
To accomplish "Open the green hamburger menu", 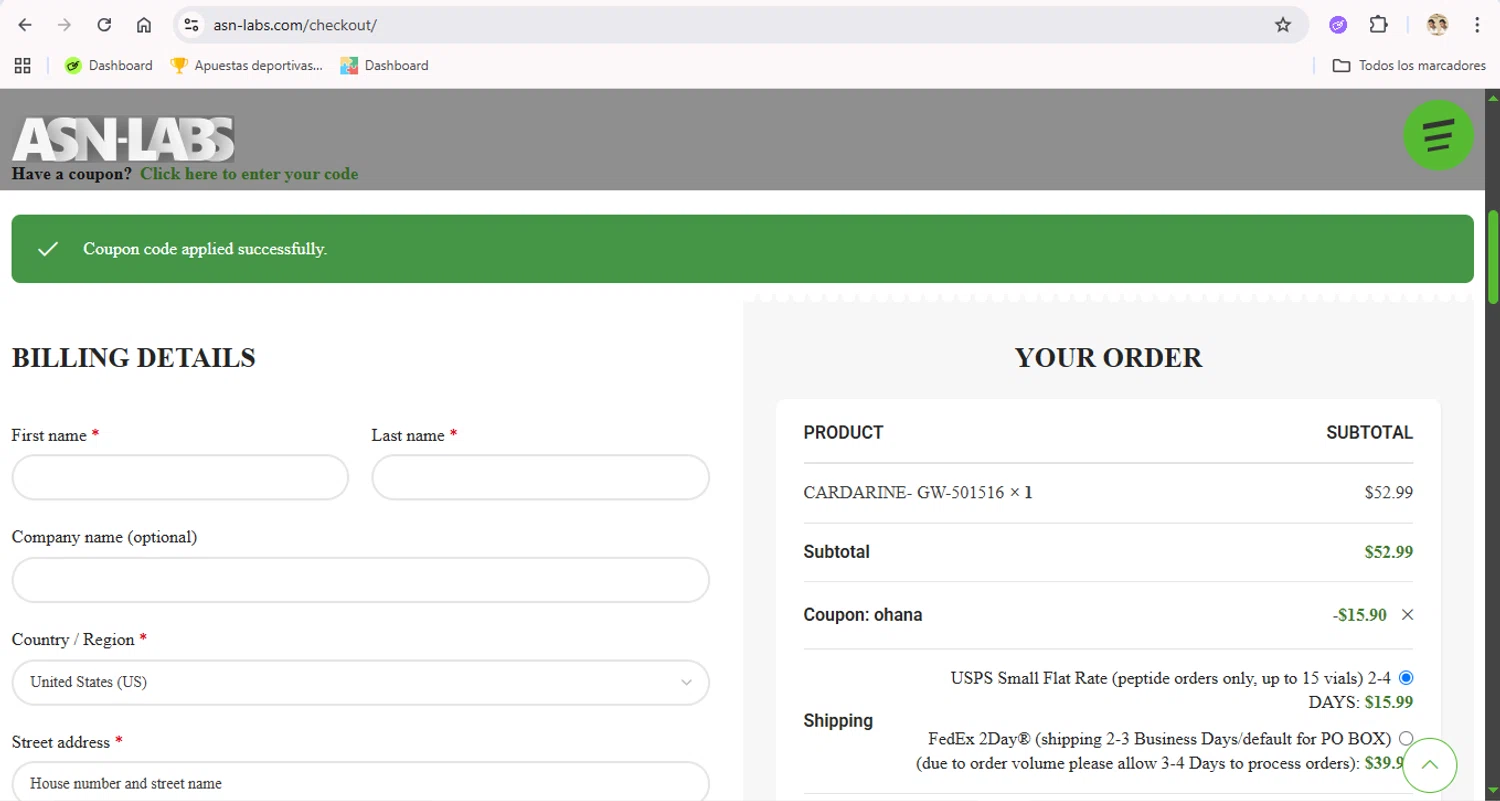I will (1438, 135).
